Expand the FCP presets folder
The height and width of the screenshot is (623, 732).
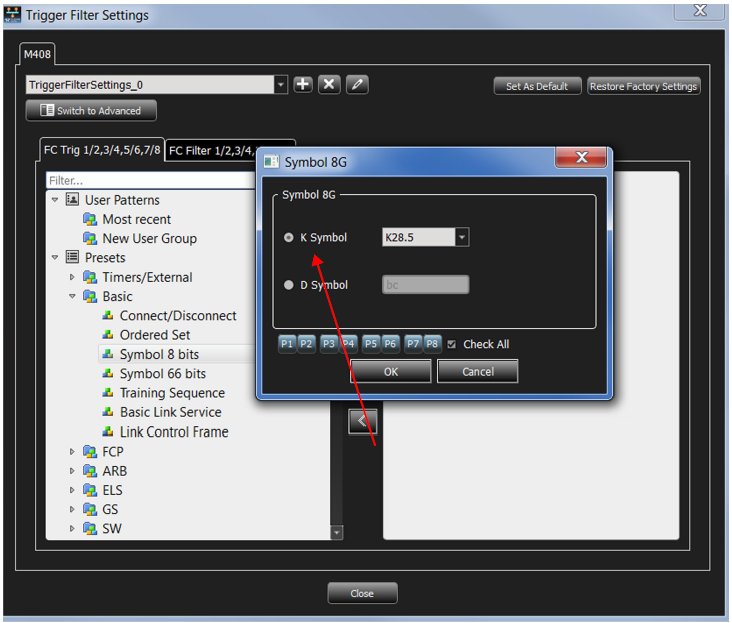click(x=72, y=452)
